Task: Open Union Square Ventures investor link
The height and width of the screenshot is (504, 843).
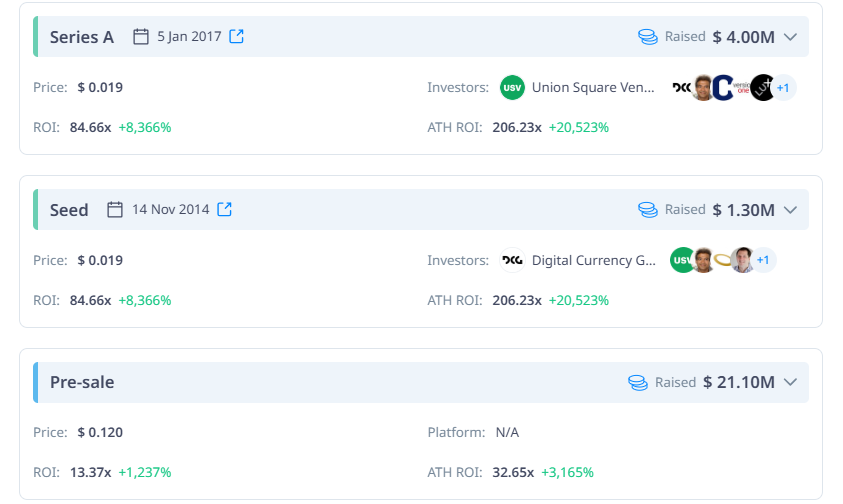Action: [593, 88]
